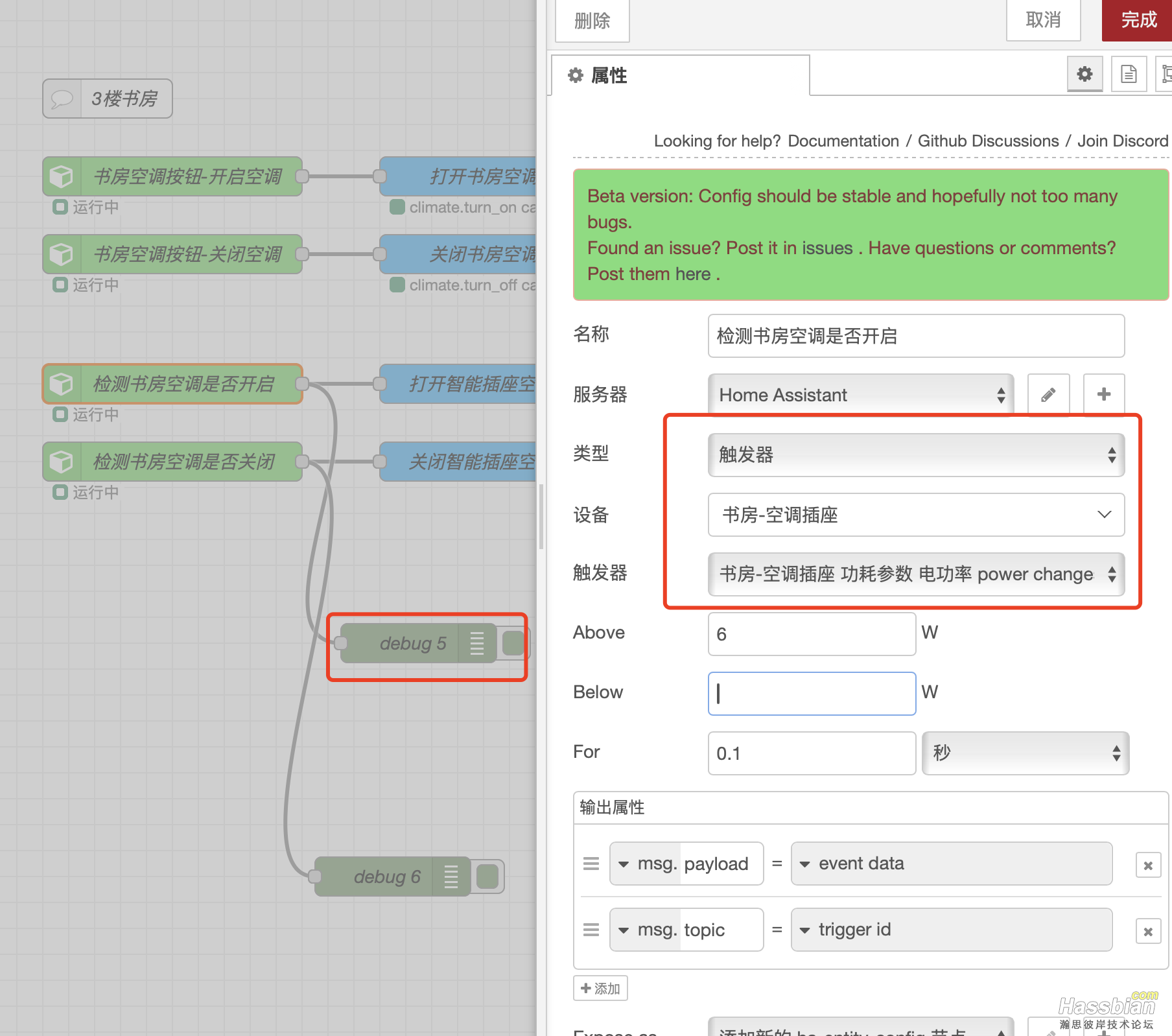Select the 检测书房空调是否关闭 node
This screenshot has height=1036, width=1172.
185,462
